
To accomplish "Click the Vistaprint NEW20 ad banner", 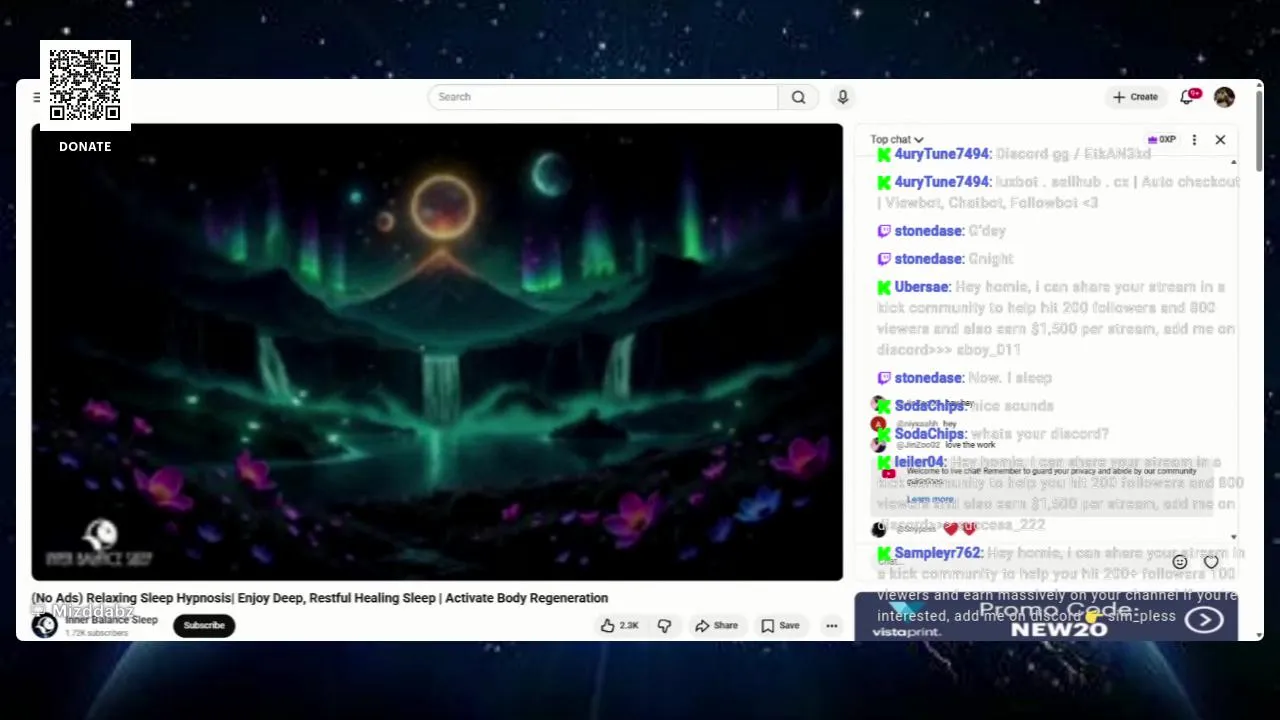I will (1046, 617).
